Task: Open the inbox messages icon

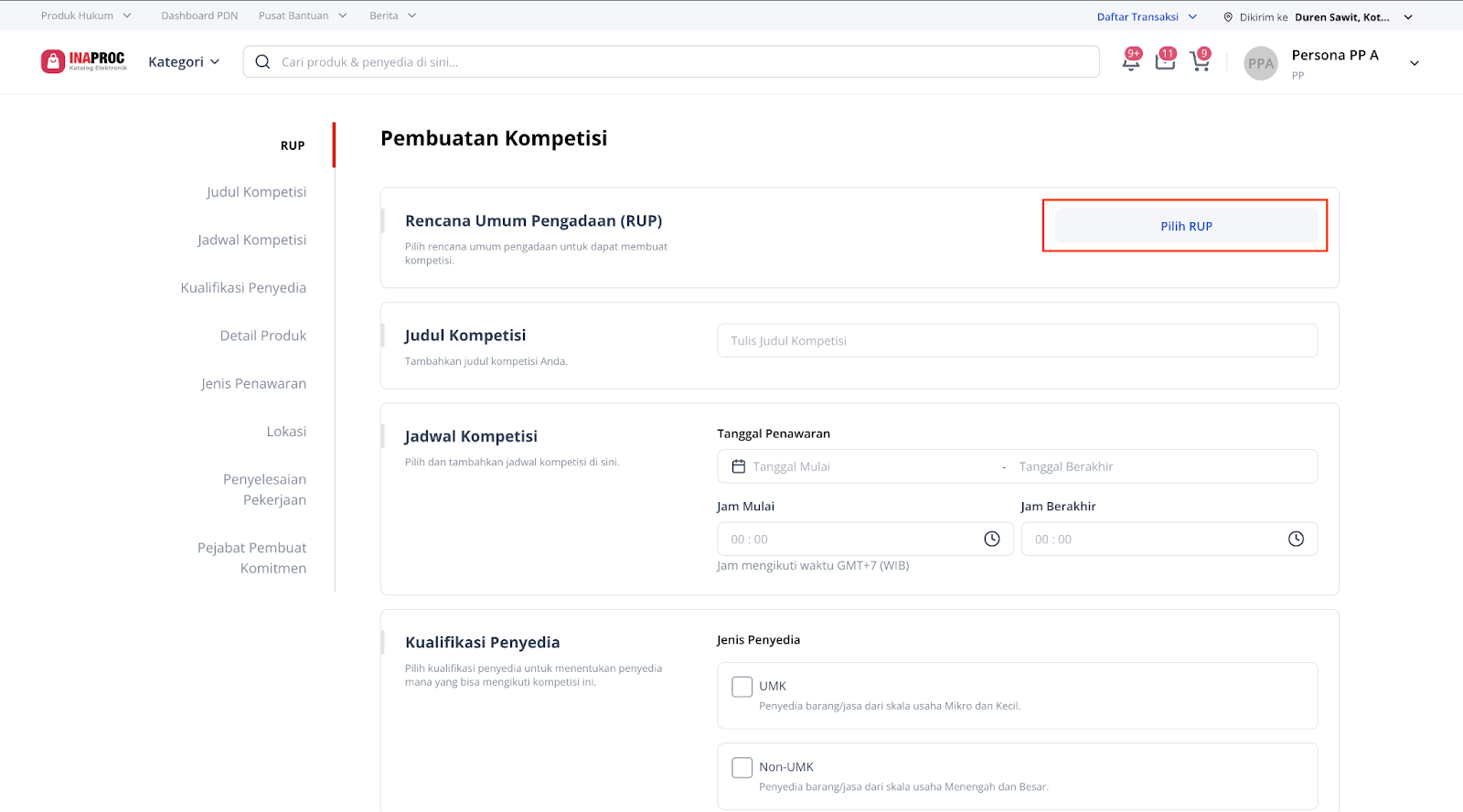Action: coord(1165,60)
